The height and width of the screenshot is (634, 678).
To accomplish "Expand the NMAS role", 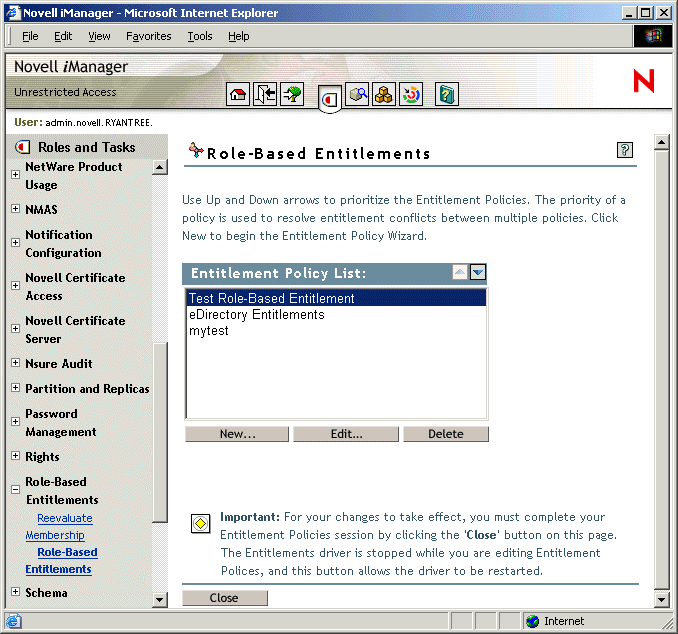I will point(16,208).
